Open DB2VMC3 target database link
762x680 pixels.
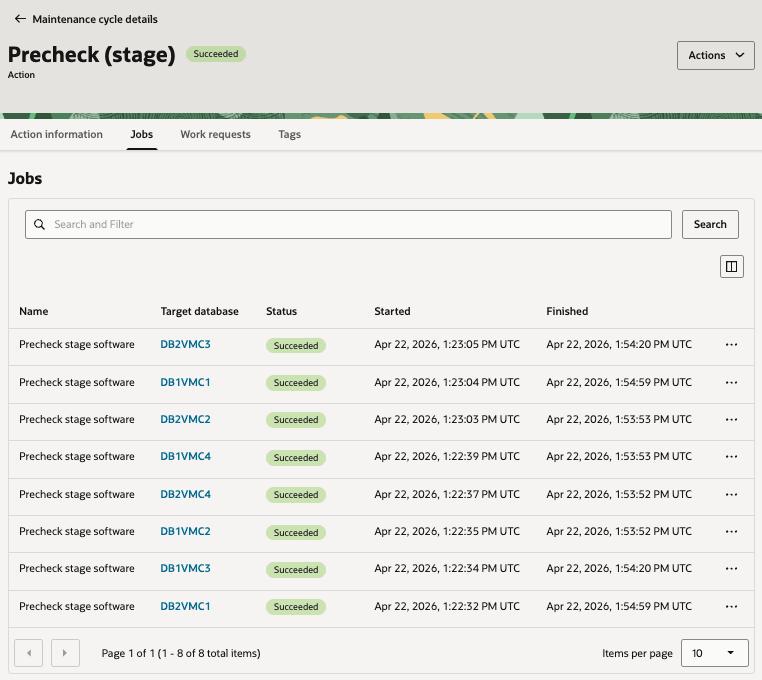(185, 344)
